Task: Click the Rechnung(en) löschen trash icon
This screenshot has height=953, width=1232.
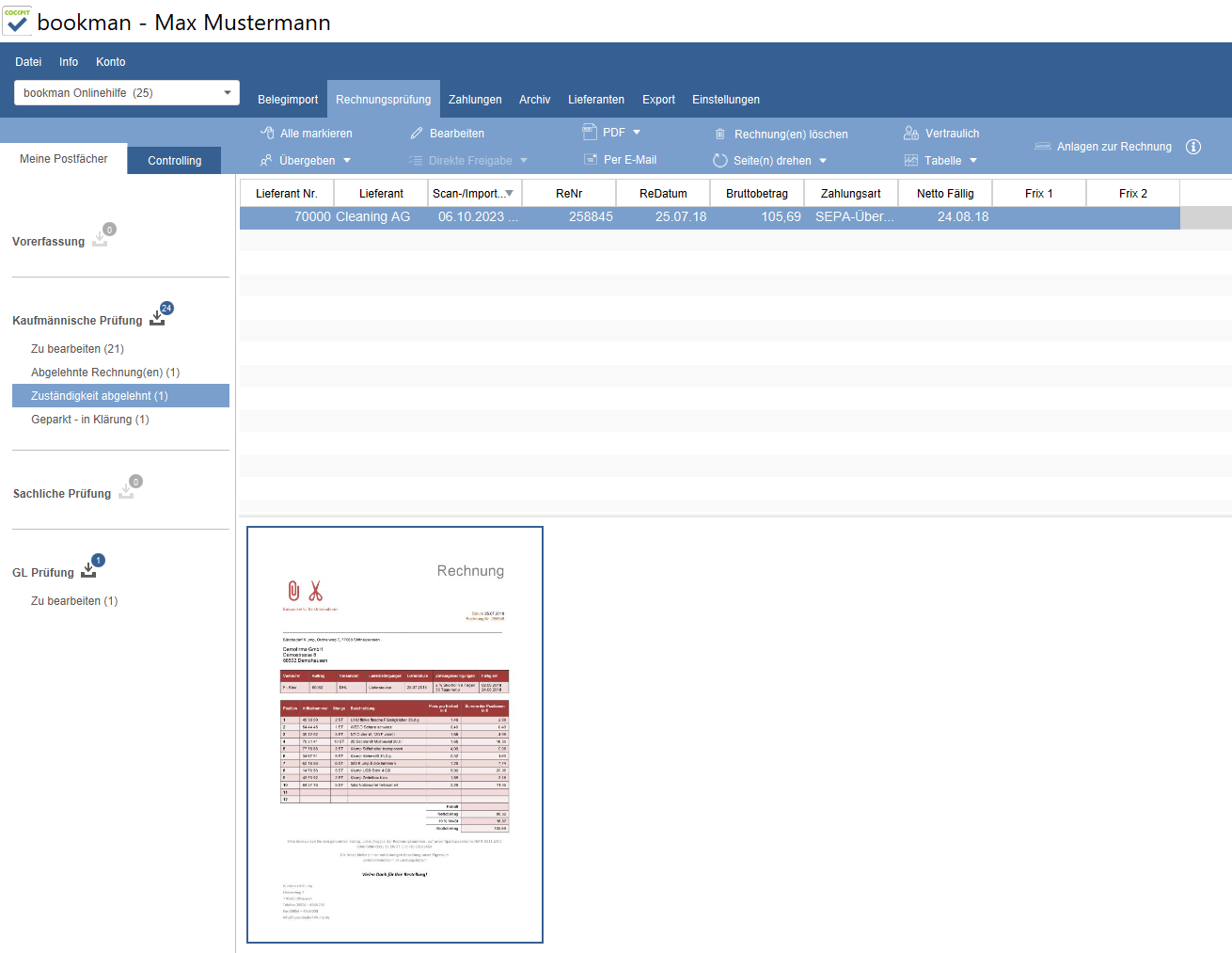Action: 720,135
